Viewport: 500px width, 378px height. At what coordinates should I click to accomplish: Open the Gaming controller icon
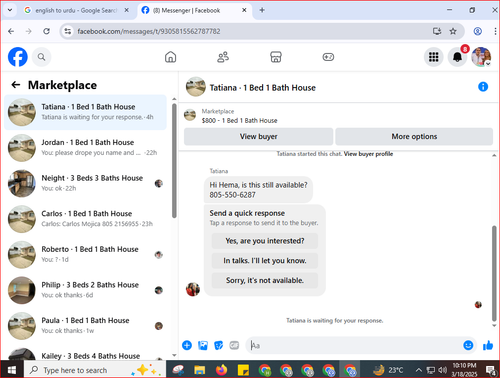tap(328, 57)
